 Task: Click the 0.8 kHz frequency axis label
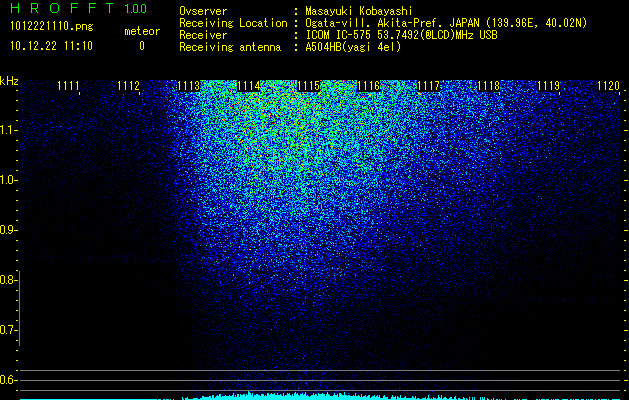(8, 280)
